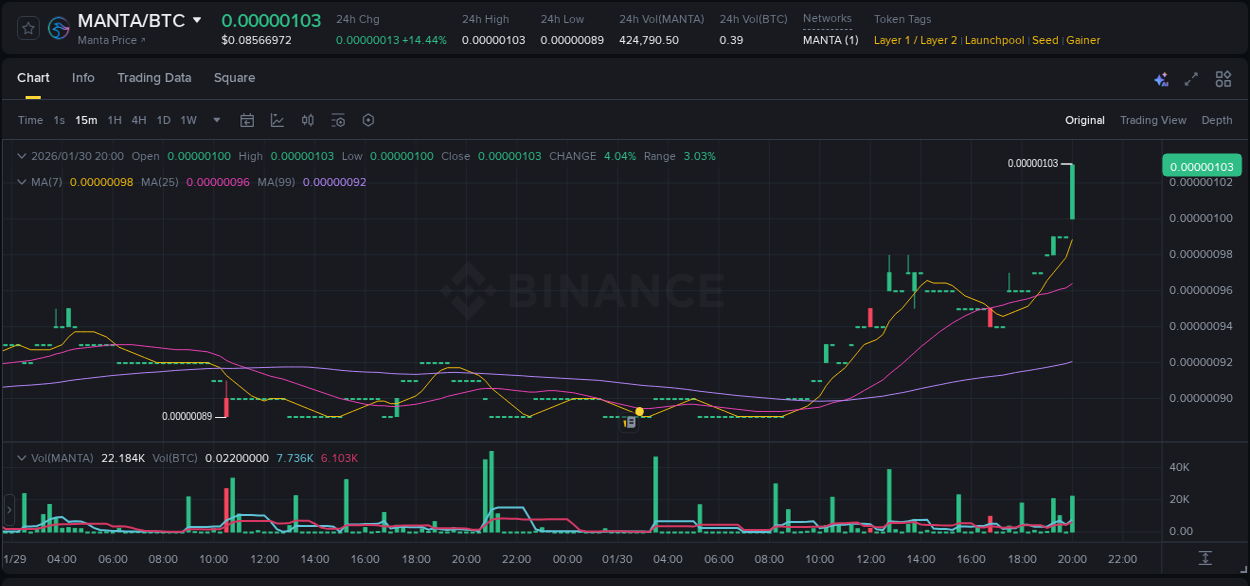Open the Info tab
Viewport: 1250px width, 586px height.
[x=83, y=78]
